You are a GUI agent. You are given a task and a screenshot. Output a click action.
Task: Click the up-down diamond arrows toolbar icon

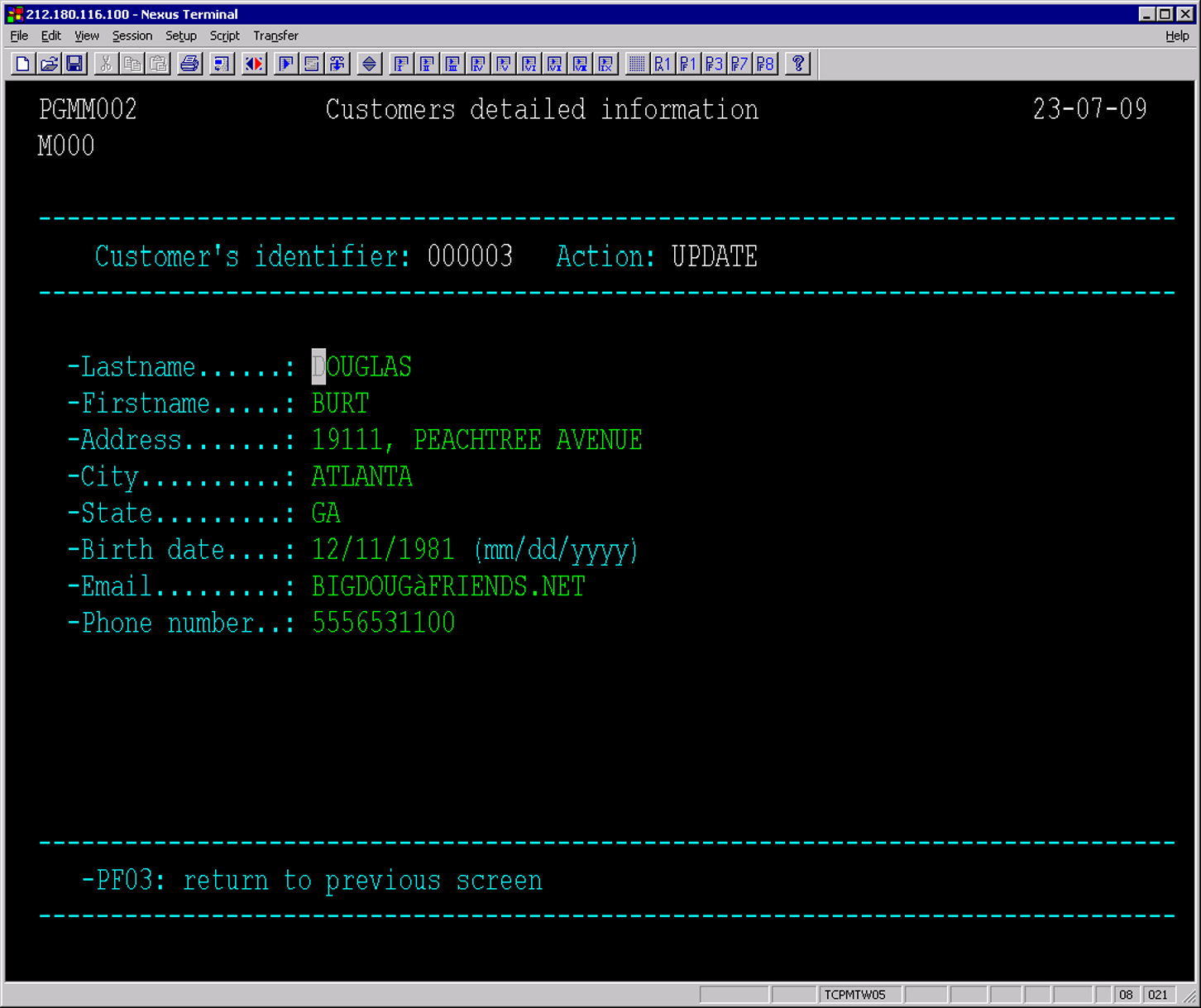point(370,64)
